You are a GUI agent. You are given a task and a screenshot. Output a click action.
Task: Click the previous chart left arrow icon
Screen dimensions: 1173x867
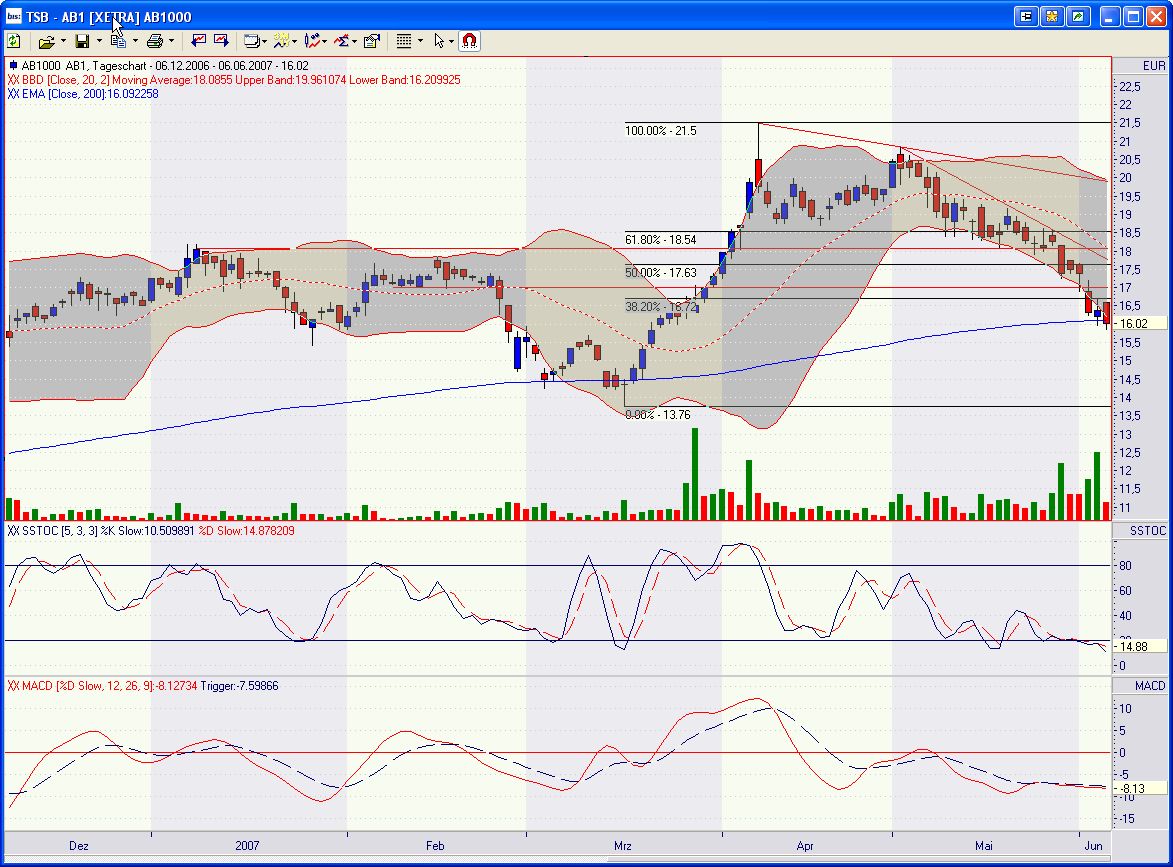tap(198, 41)
